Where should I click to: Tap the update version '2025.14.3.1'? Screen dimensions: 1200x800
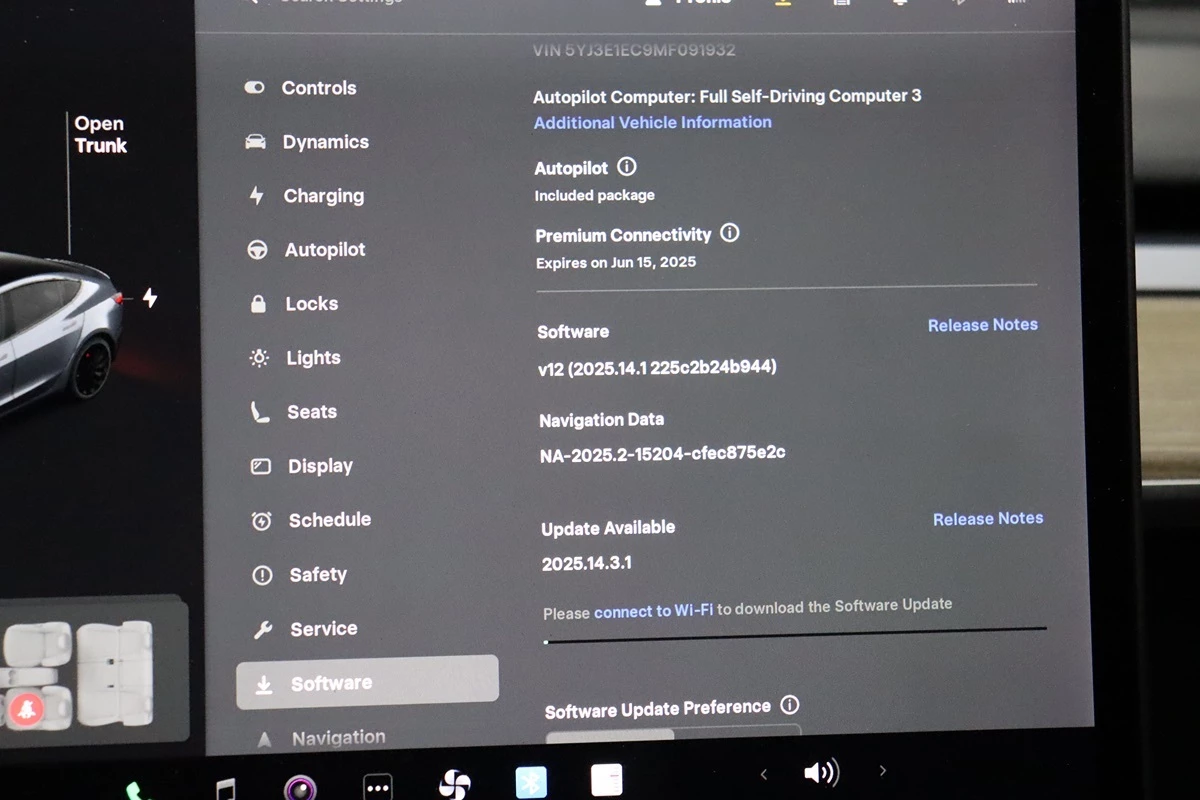586,564
